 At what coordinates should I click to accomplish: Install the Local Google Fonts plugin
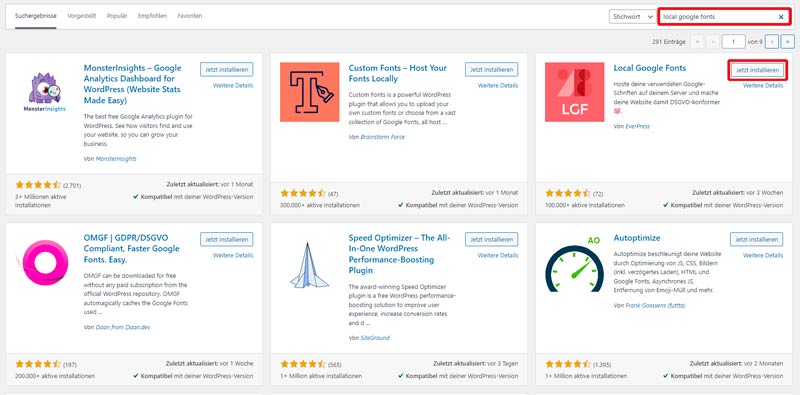[x=757, y=70]
